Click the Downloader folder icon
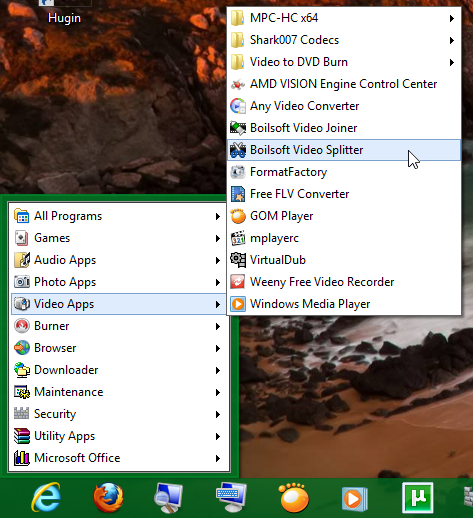Image resolution: width=473 pixels, height=518 pixels. [x=22, y=370]
